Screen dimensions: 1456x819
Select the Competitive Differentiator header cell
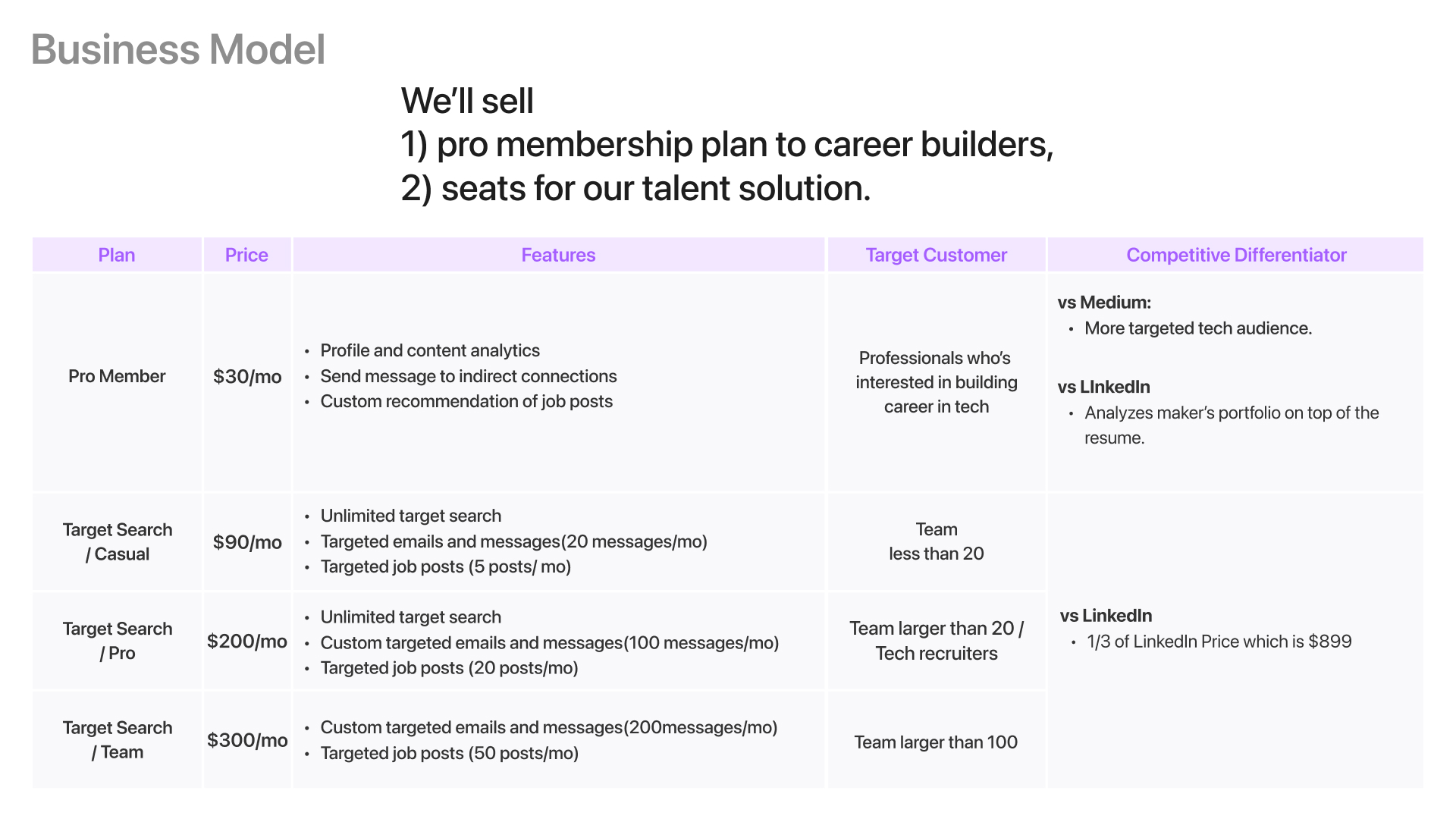pyautogui.click(x=1236, y=255)
